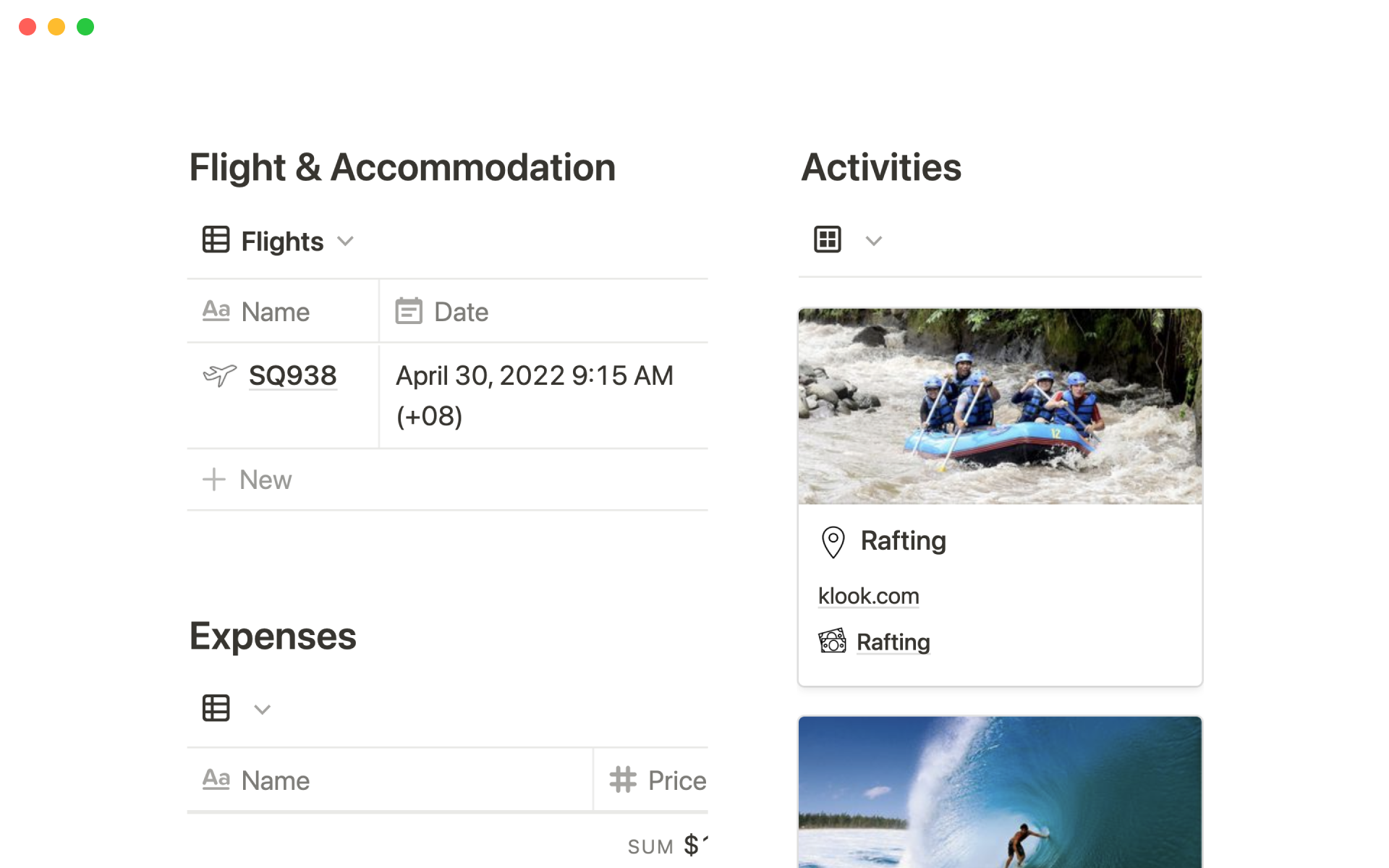Click the Date column header

[462, 312]
